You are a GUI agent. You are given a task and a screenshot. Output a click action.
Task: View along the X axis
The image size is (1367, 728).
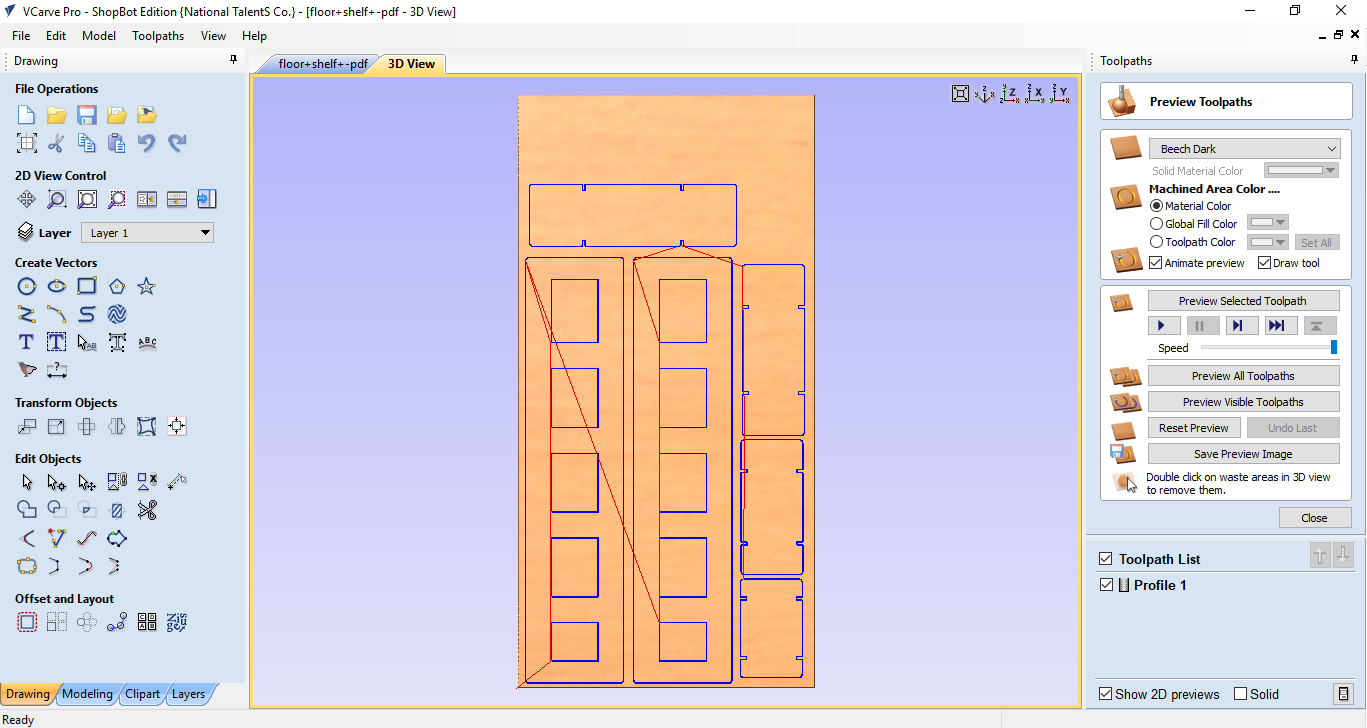click(x=1035, y=93)
